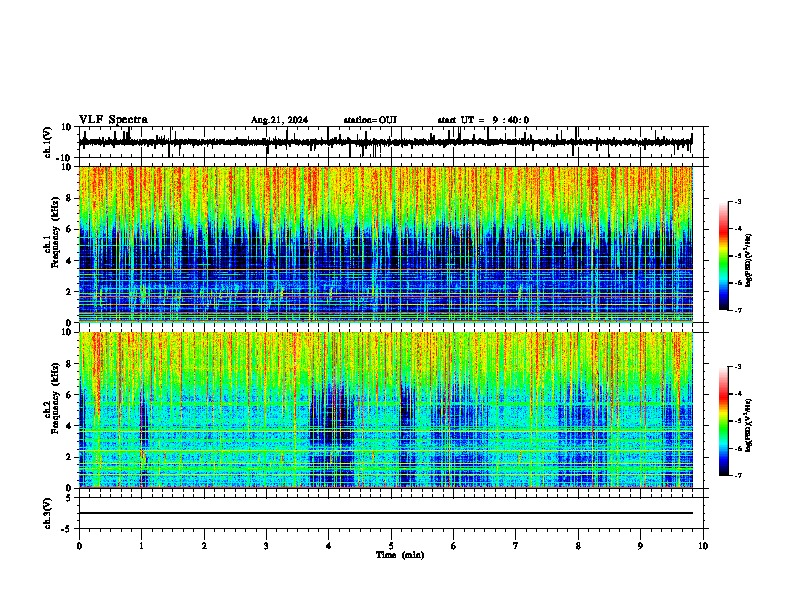Image resolution: width=792 pixels, height=612 pixels.
Task: Click the "5" tick on the time axis
Action: coord(391,546)
